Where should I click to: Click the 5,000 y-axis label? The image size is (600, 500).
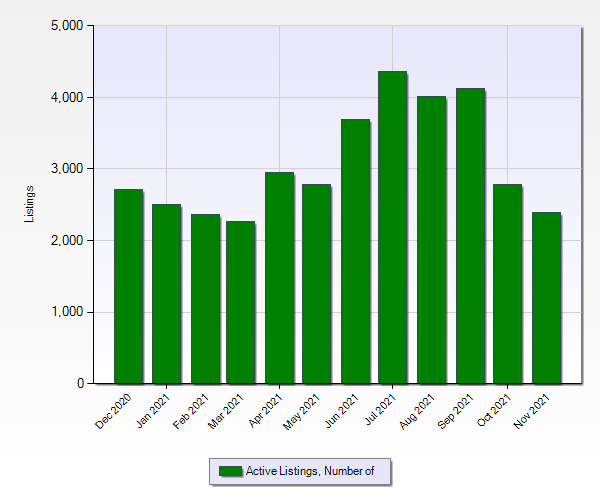[67, 26]
